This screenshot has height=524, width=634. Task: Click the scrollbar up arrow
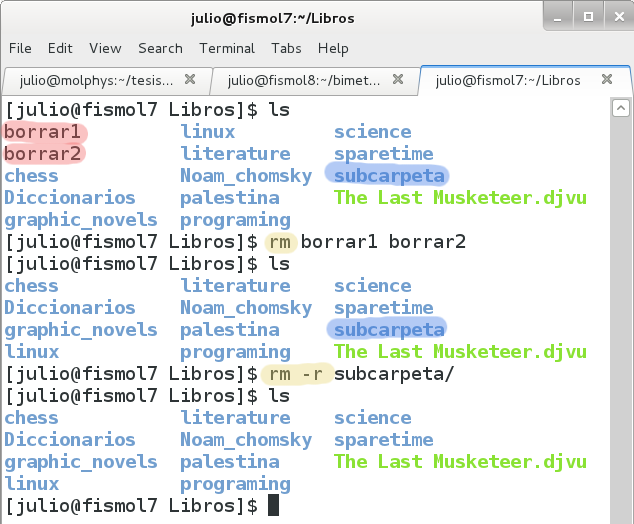[622, 106]
